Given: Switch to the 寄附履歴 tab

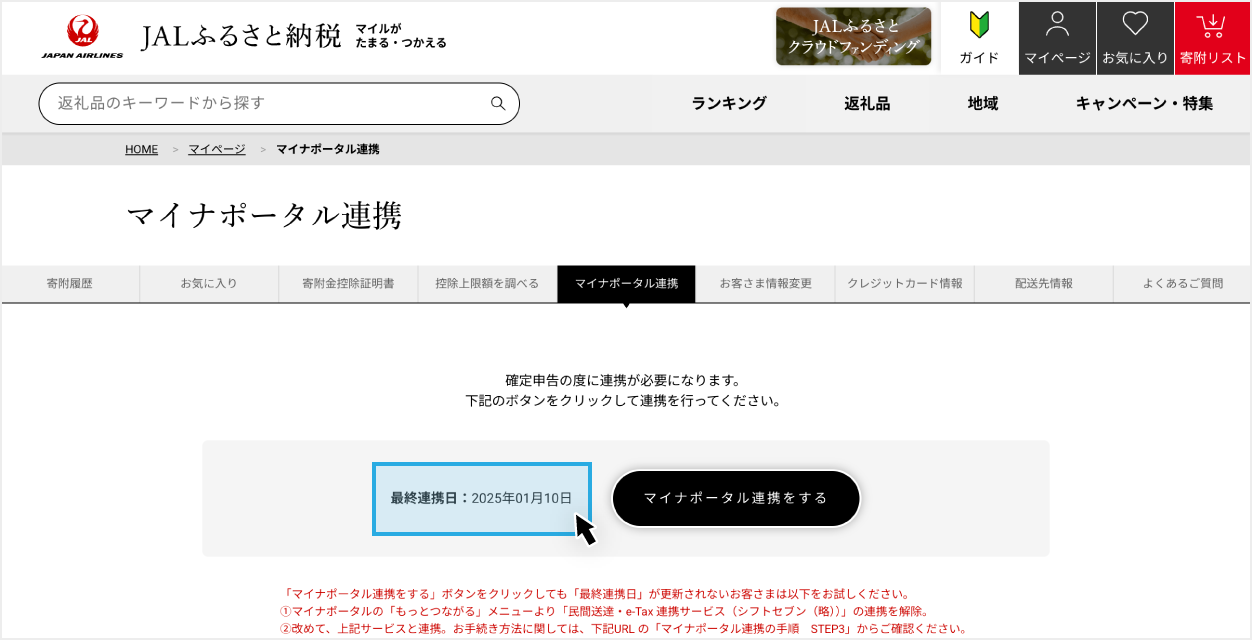Looking at the screenshot, I should [x=69, y=283].
